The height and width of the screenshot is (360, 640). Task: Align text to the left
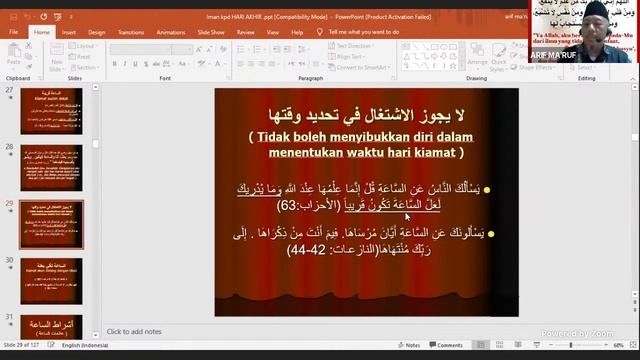[x=240, y=64]
